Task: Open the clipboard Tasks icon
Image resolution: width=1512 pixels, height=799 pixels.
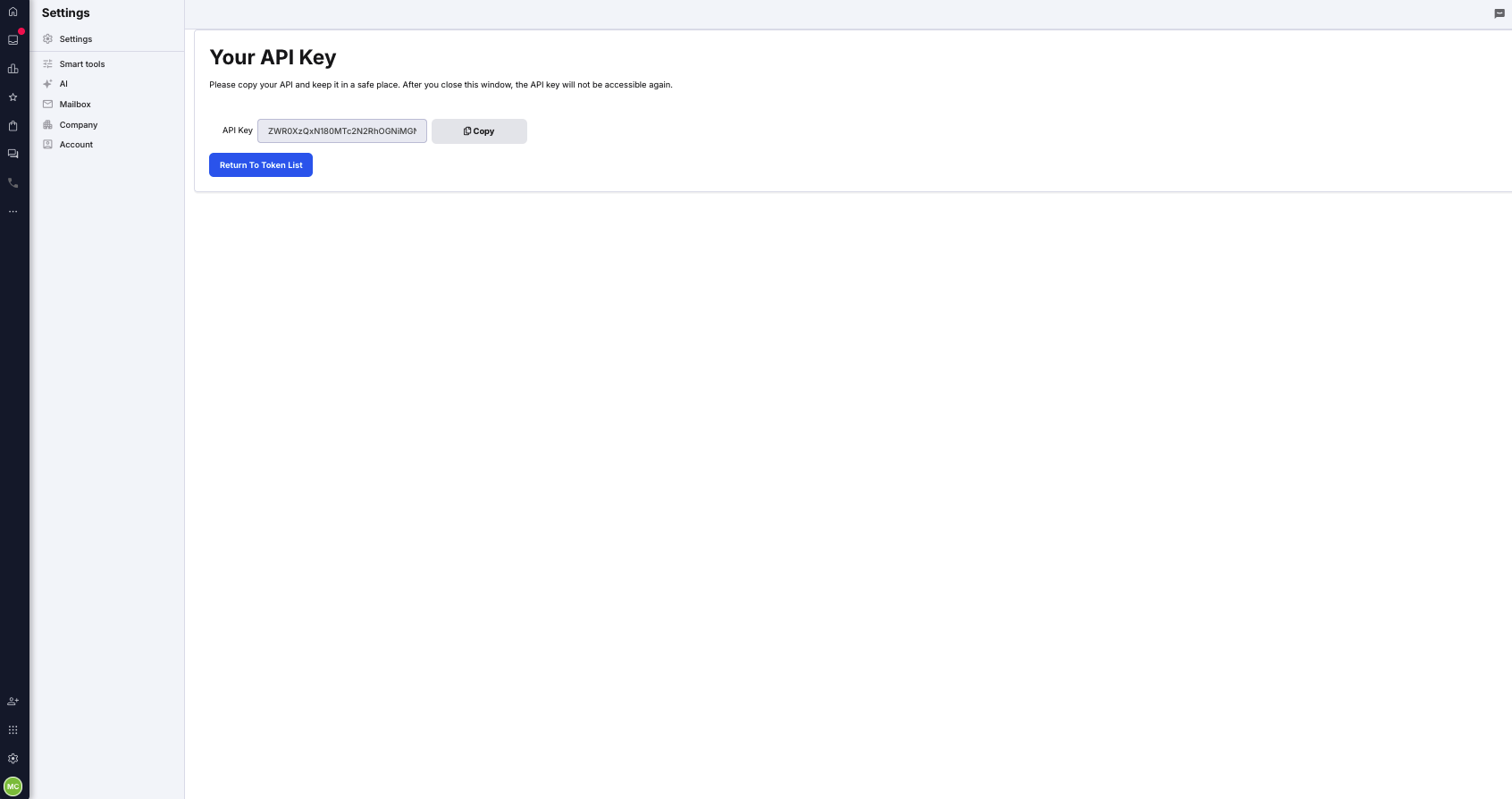Action: [13, 126]
